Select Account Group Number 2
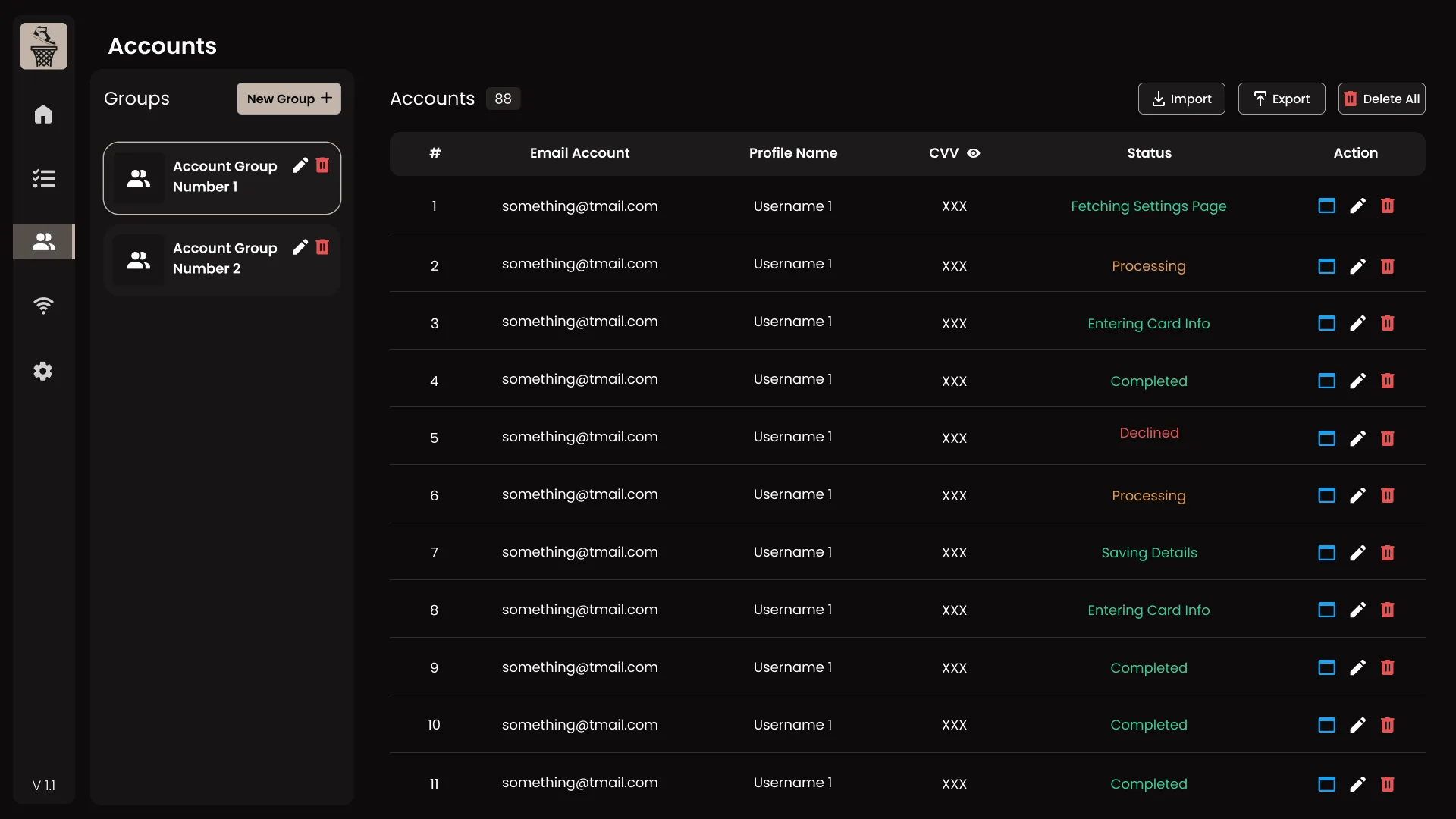The height and width of the screenshot is (819, 1456). [222, 260]
